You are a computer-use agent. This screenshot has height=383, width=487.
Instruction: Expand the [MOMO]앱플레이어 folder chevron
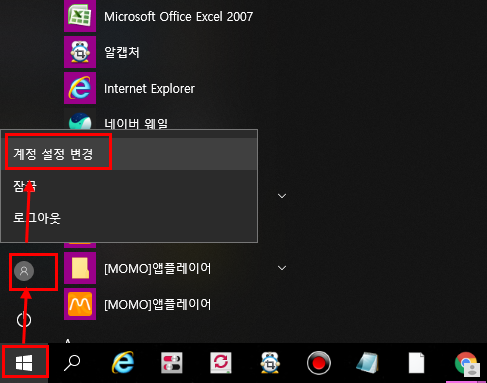tap(282, 268)
